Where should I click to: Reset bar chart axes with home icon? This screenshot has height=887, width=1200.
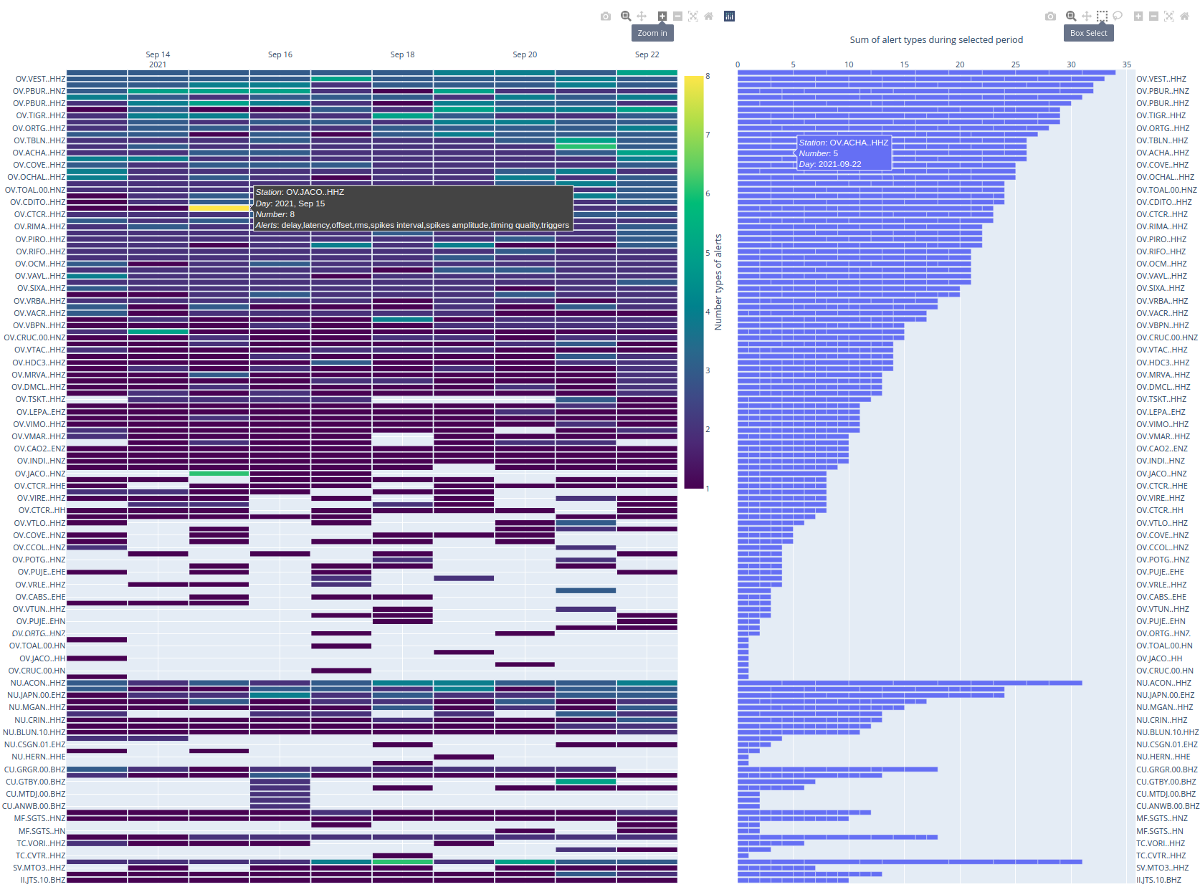point(1185,16)
